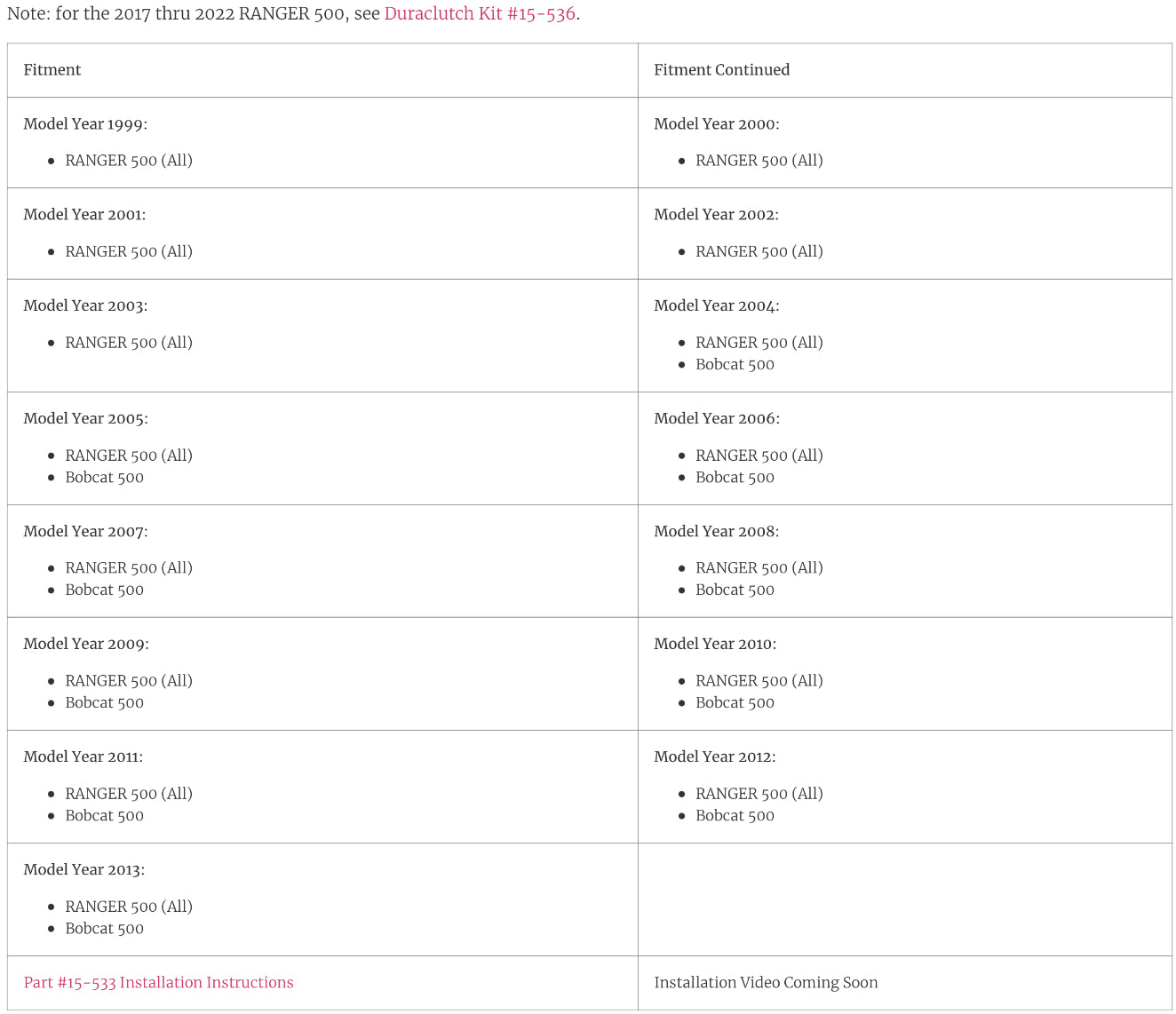Click Bobcat 500 under Model Year 2011
Viewport: 1176px width, 1014px height.
coord(104,815)
